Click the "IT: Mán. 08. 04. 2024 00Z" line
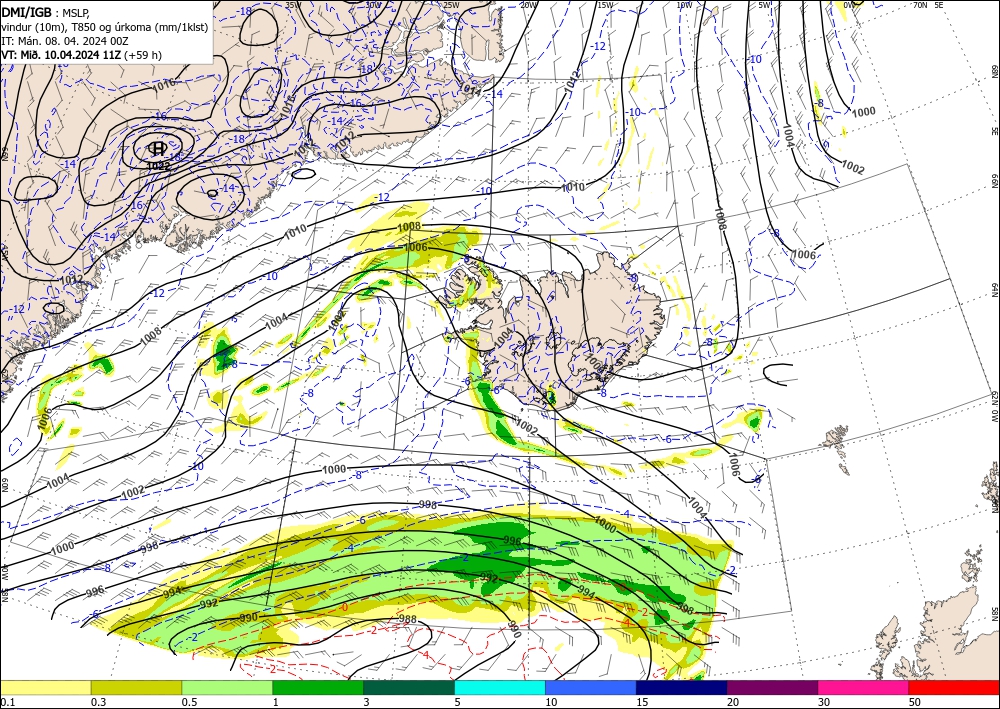The image size is (1000, 709). pos(64,40)
